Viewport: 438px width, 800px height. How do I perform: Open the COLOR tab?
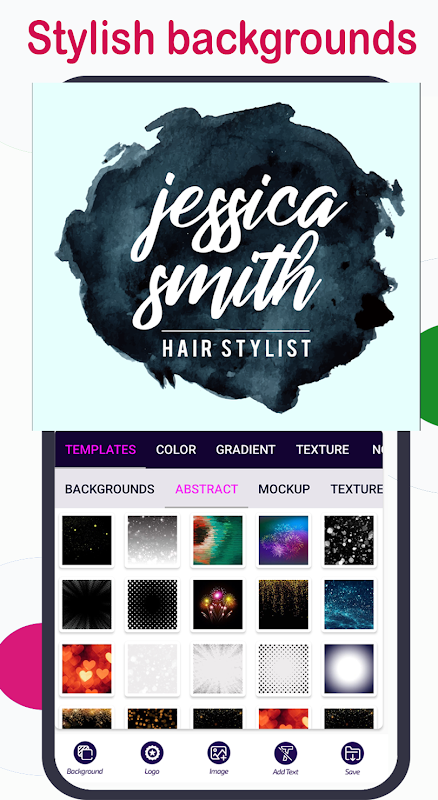176,449
